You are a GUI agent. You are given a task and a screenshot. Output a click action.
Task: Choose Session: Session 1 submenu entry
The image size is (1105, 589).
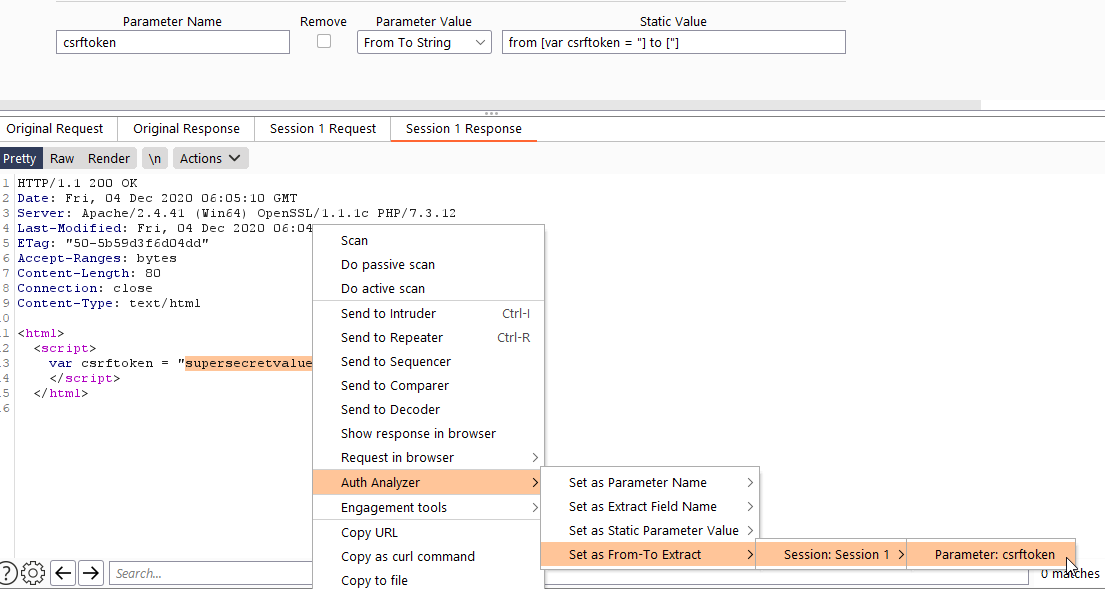832,554
